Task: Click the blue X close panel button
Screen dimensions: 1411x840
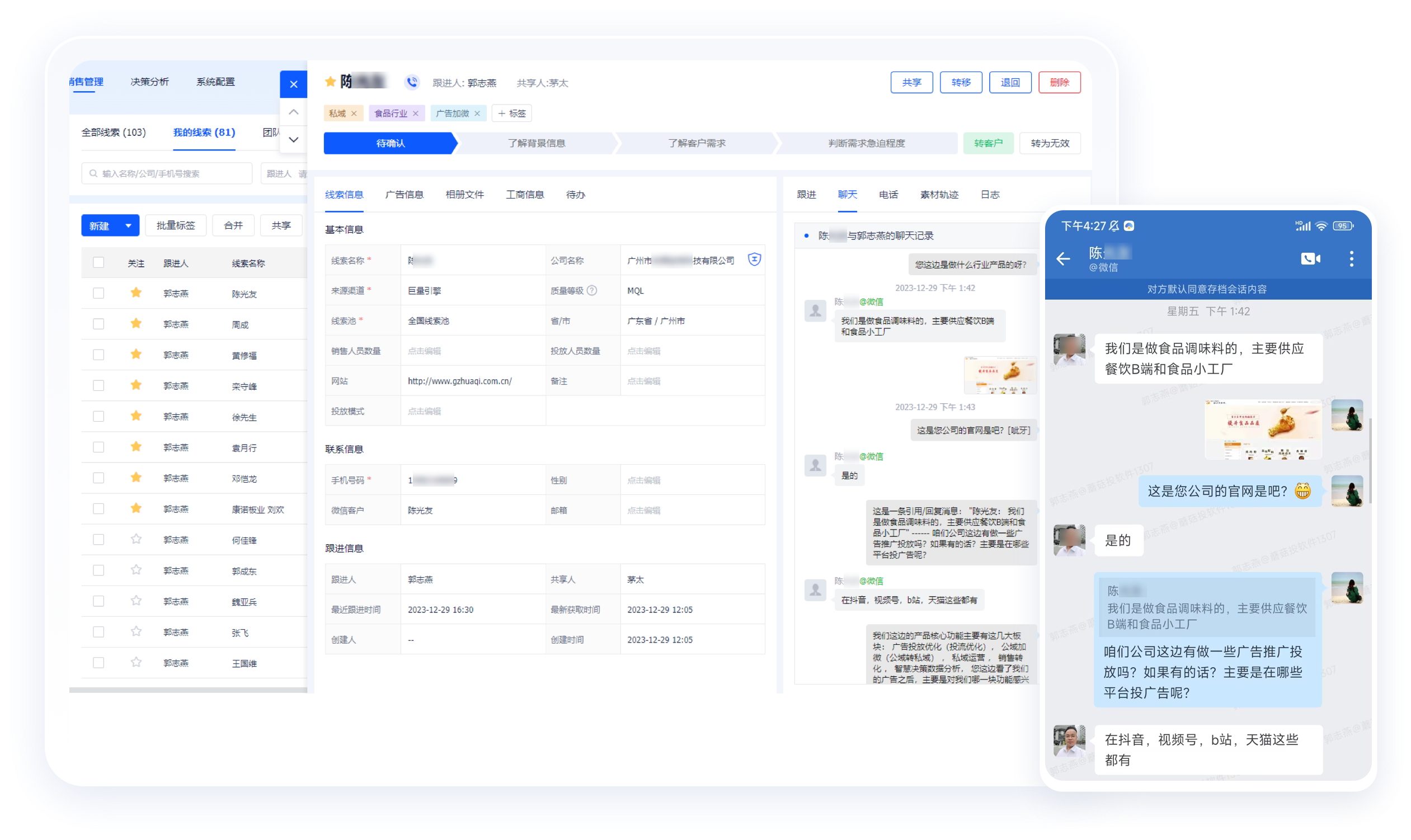Action: [x=293, y=84]
